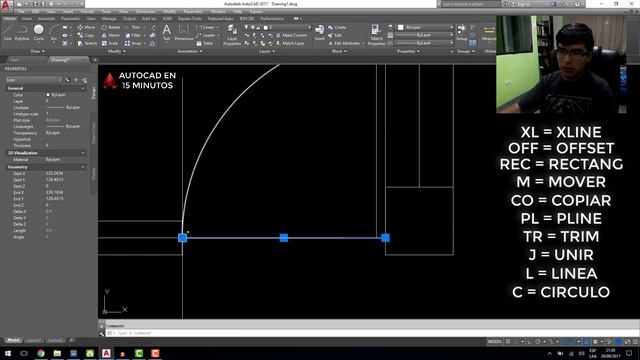Click Match Layer button
This screenshot has height=360, width=640.
[x=289, y=43]
